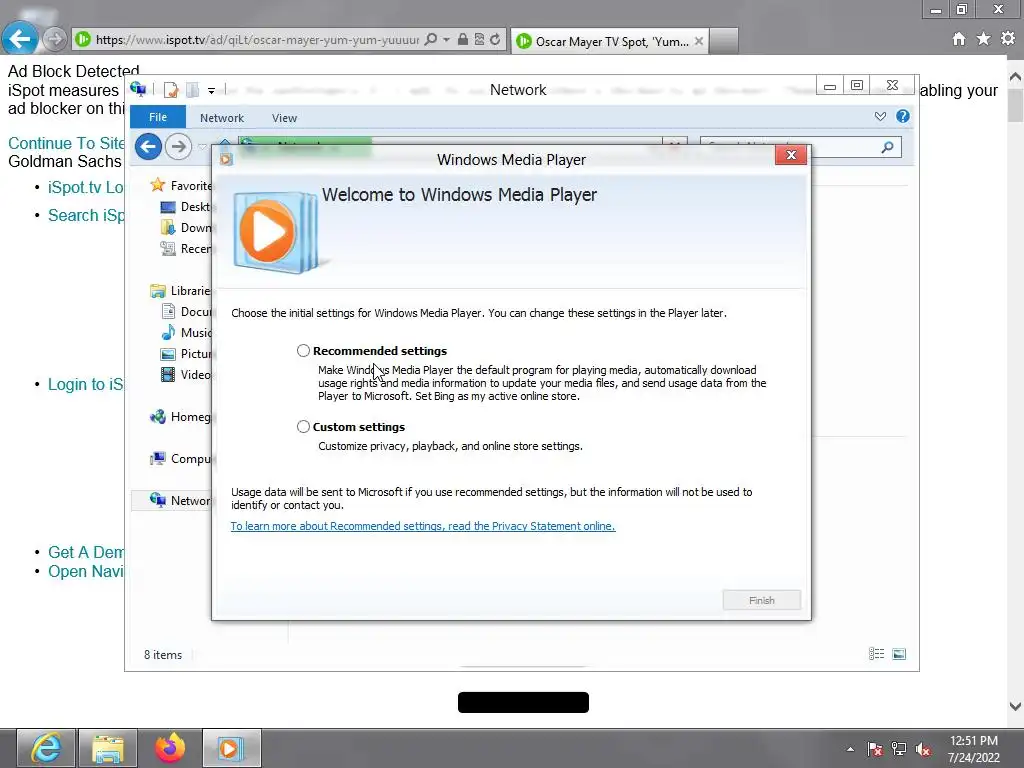
Task: Expand the ribbon using the chevron
Action: 880,116
